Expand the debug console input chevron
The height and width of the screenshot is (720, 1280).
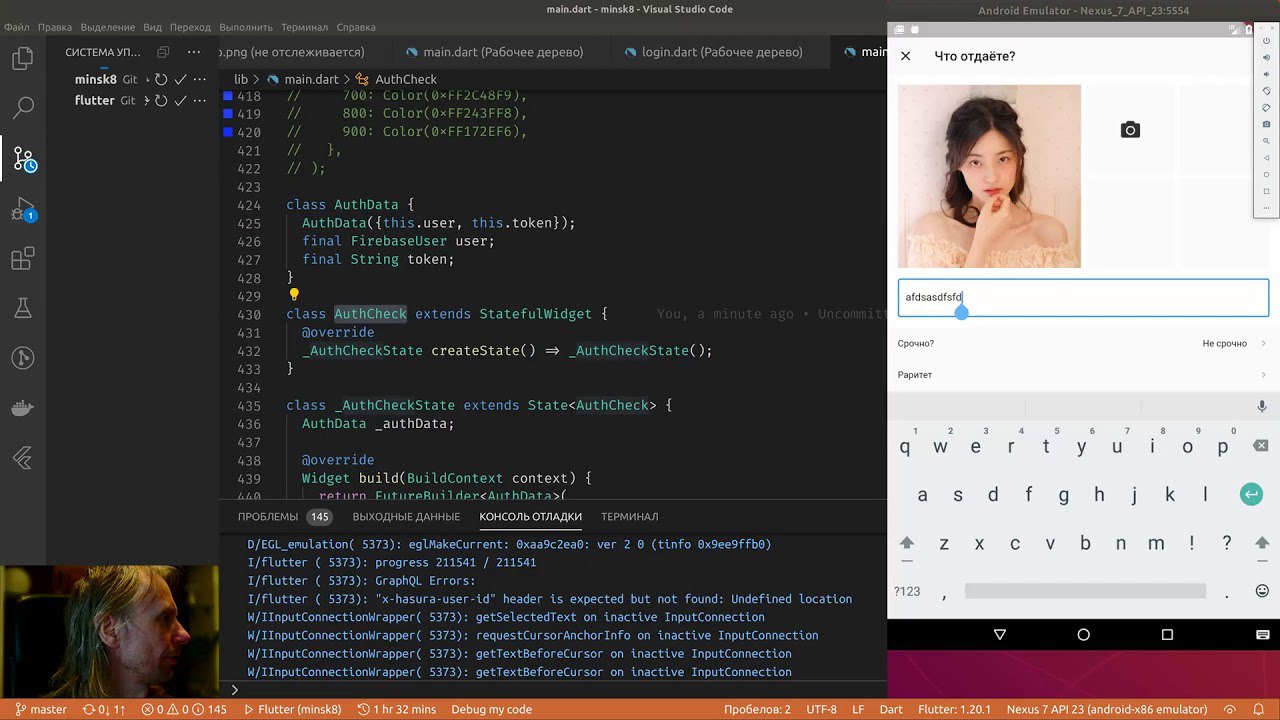point(235,689)
